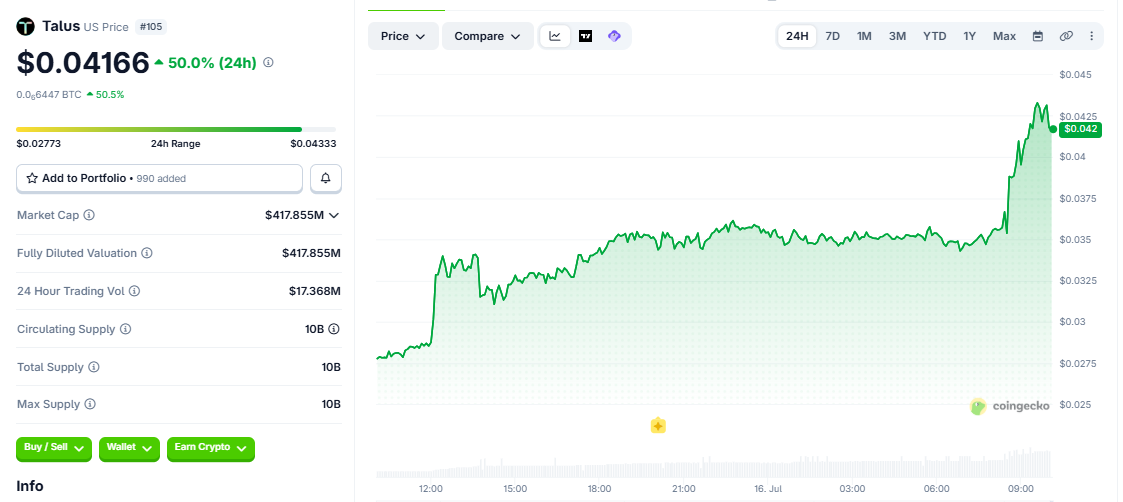Select the Max time range tab
1123x502 pixels.
point(1004,36)
